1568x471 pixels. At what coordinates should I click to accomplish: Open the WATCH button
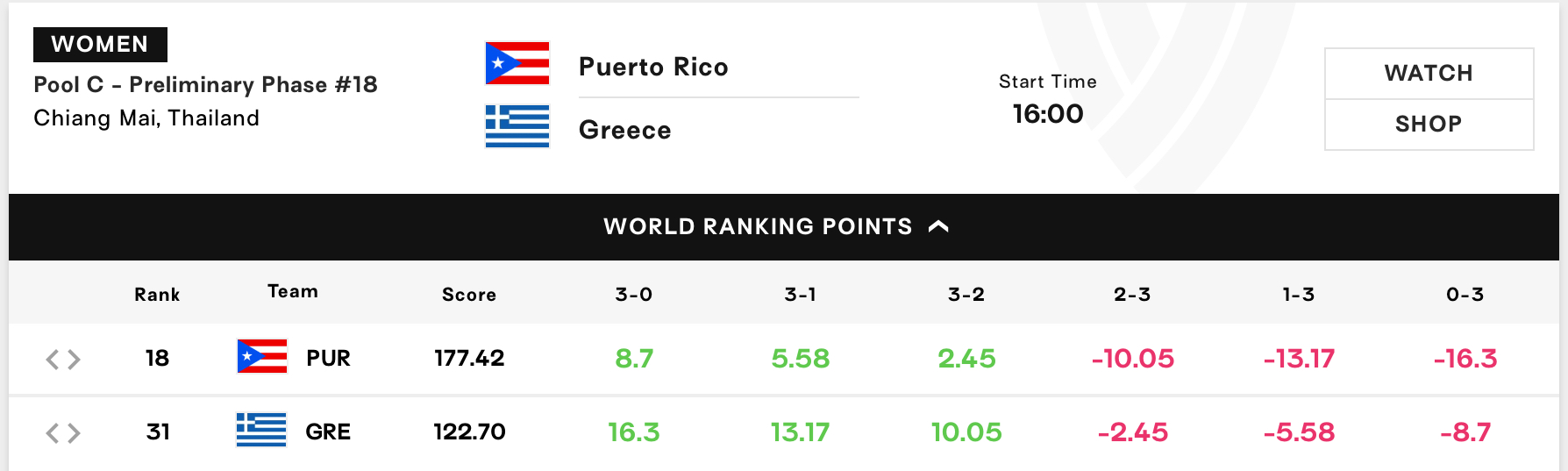[x=1429, y=74]
